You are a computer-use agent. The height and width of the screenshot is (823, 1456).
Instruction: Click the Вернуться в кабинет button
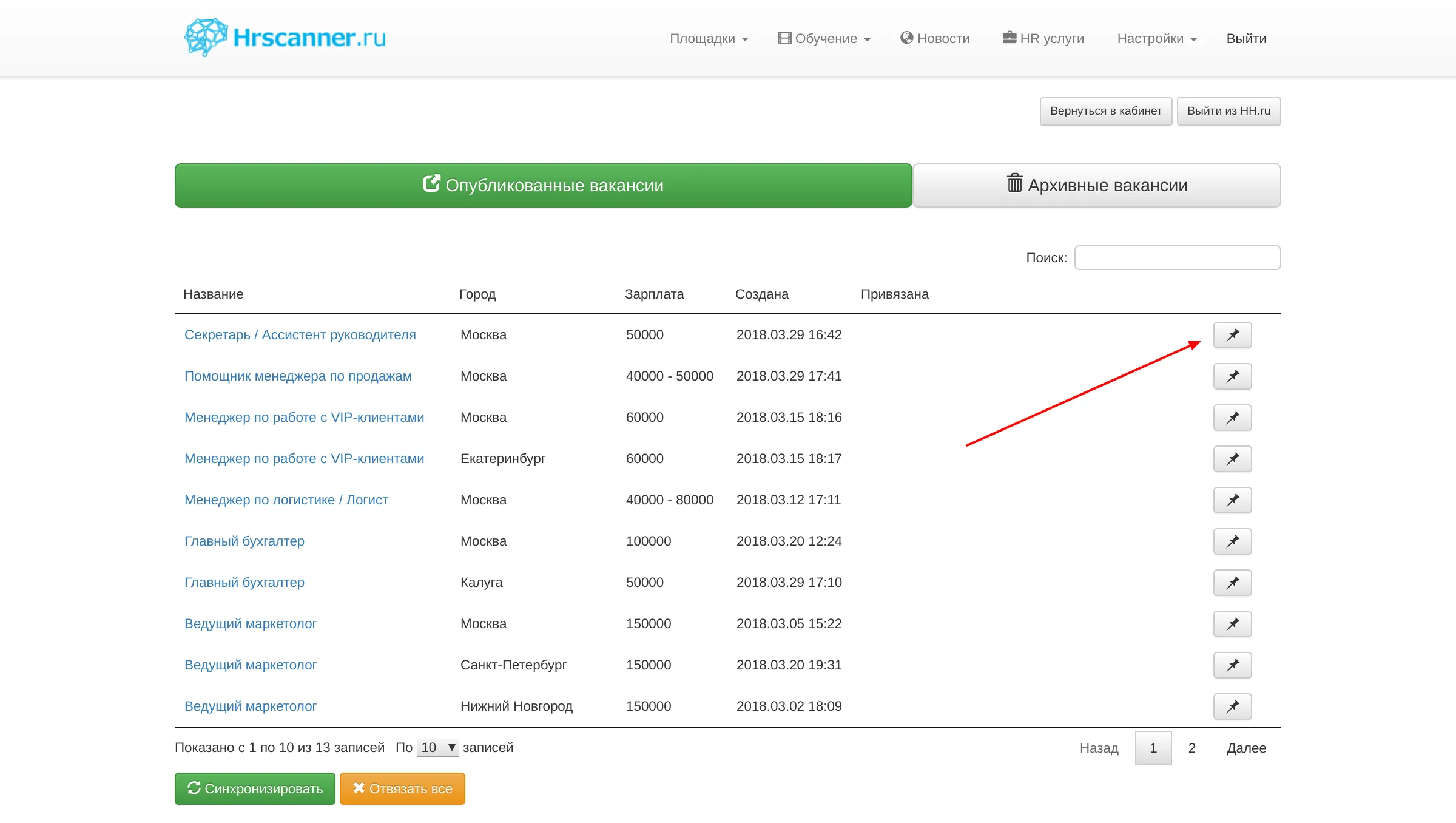click(1105, 110)
